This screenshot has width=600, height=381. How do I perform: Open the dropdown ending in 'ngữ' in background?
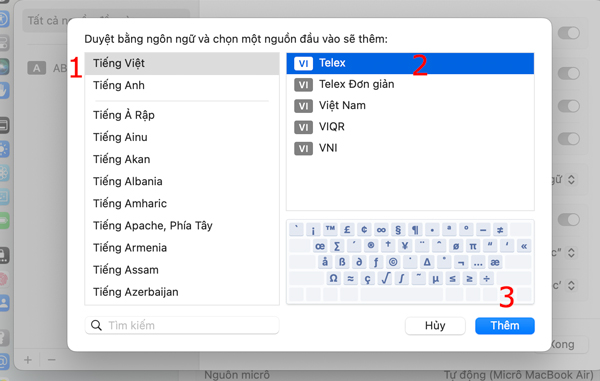571,179
